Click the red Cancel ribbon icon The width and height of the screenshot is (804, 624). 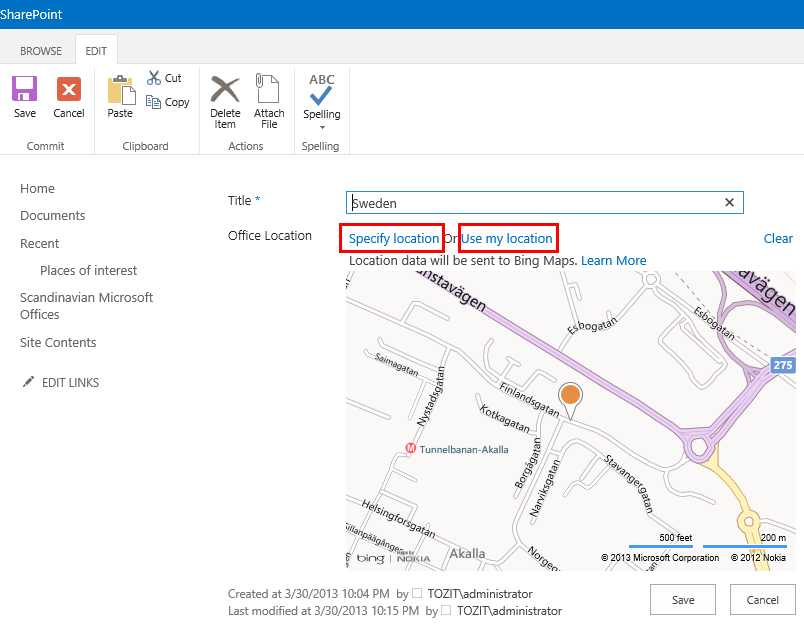click(69, 89)
